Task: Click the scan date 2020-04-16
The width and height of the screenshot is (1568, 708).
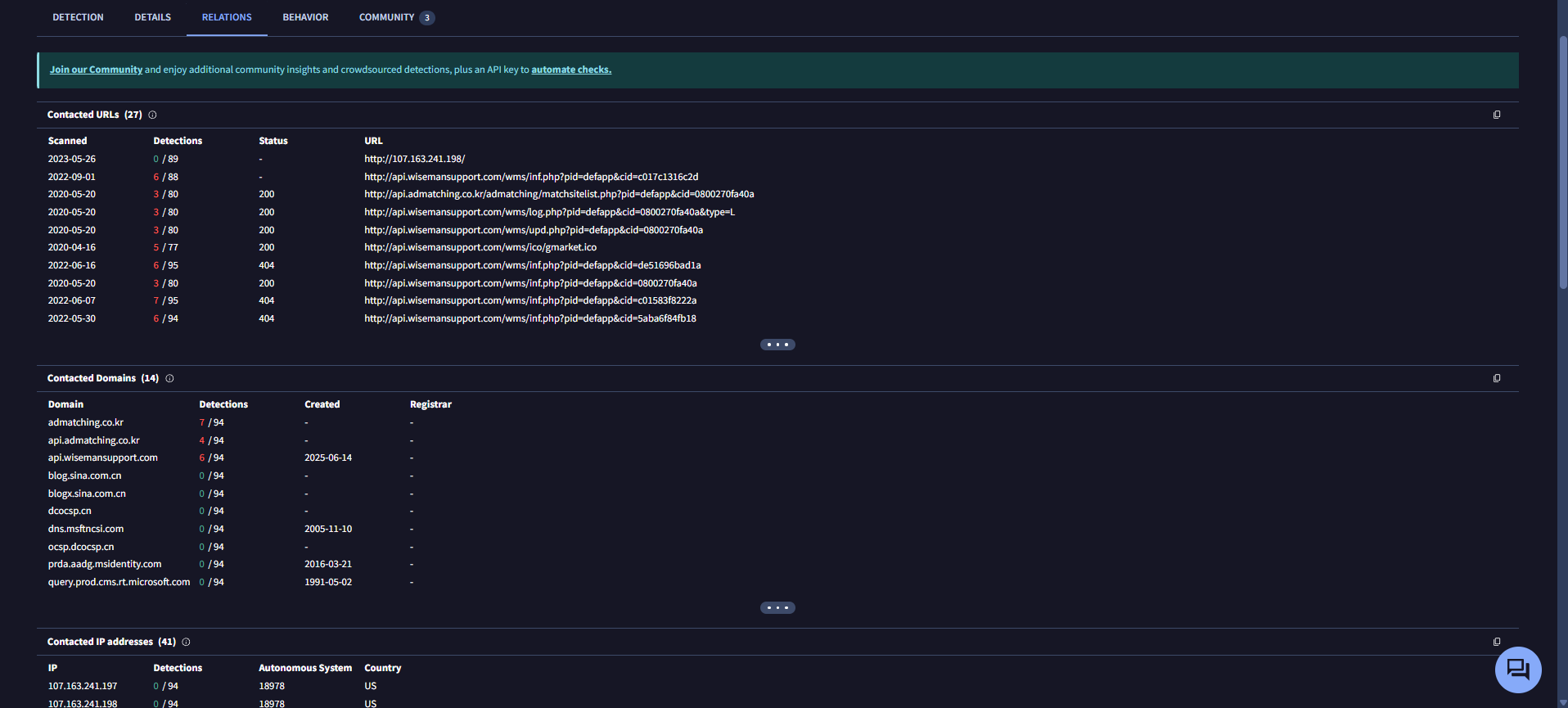Action: [71, 247]
